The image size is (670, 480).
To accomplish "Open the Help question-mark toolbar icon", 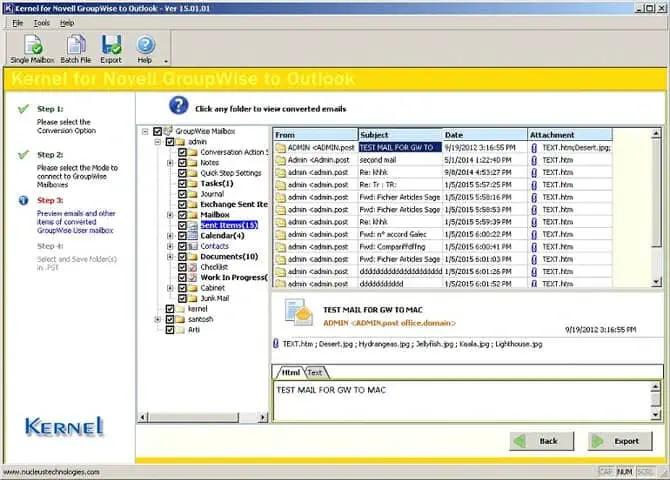I will click(145, 44).
